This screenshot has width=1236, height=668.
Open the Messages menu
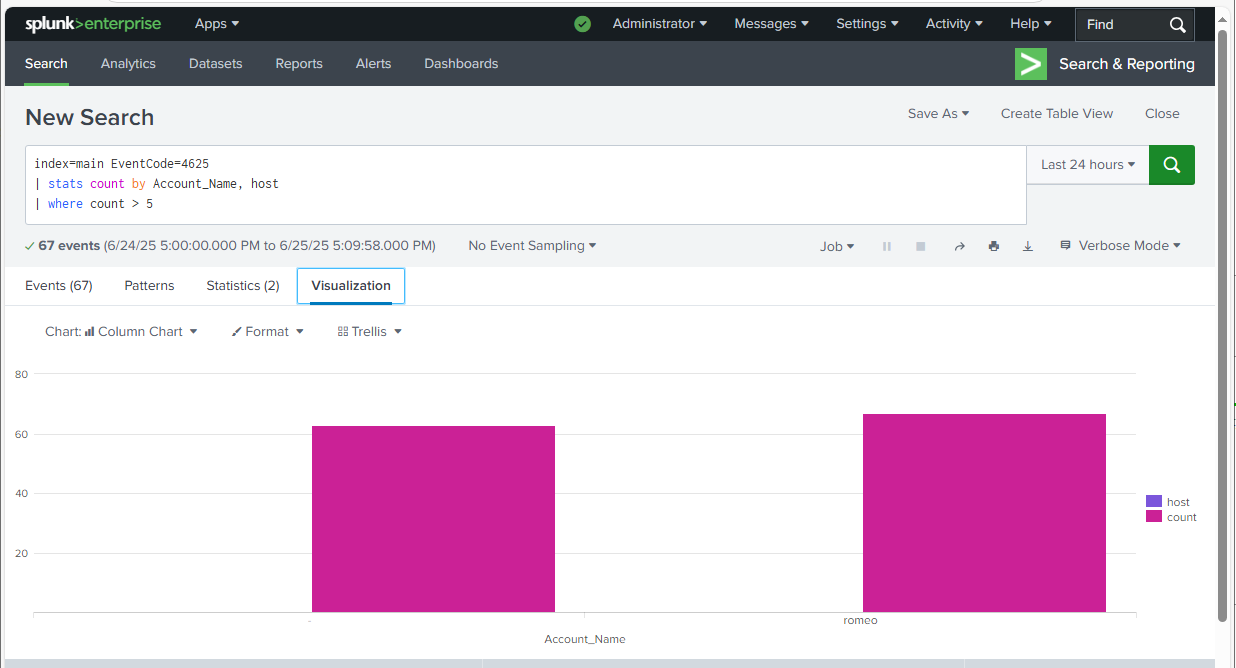click(772, 24)
